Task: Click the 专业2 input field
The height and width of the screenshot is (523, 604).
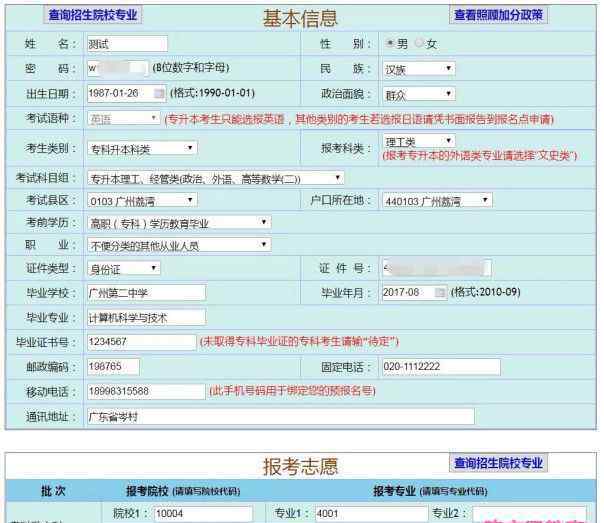Action: pos(529,515)
